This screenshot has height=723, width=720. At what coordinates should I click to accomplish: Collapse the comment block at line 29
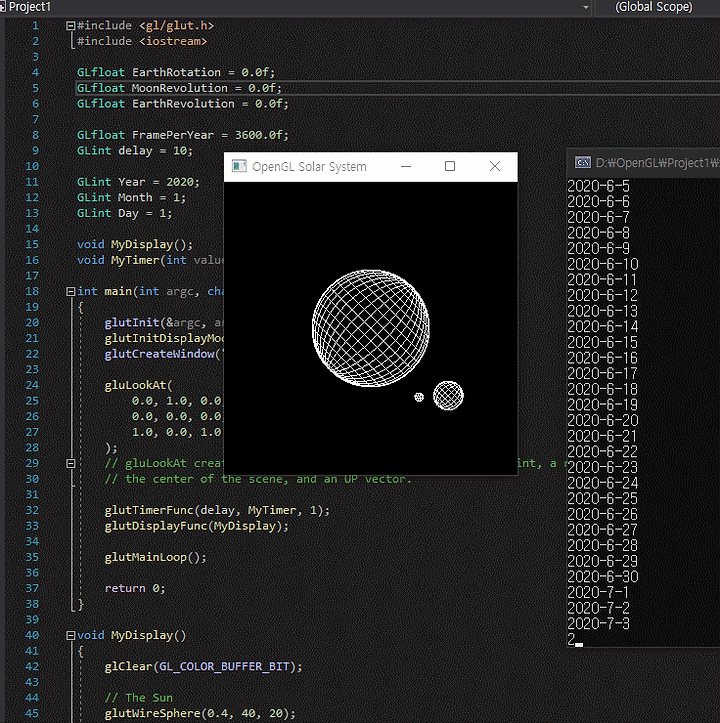click(71, 463)
